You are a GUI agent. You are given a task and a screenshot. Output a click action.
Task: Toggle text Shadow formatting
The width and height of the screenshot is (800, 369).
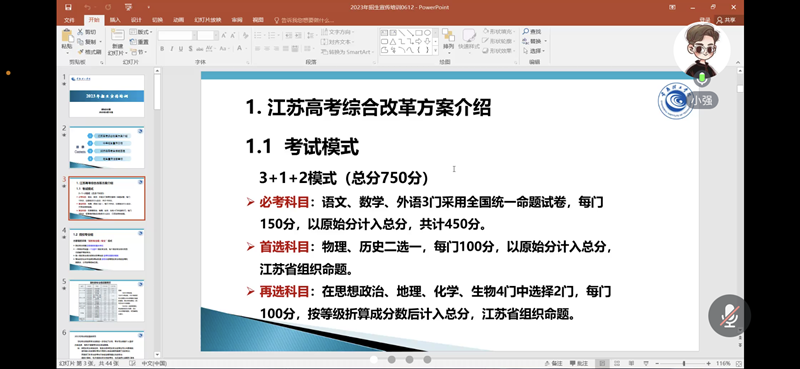[190, 49]
